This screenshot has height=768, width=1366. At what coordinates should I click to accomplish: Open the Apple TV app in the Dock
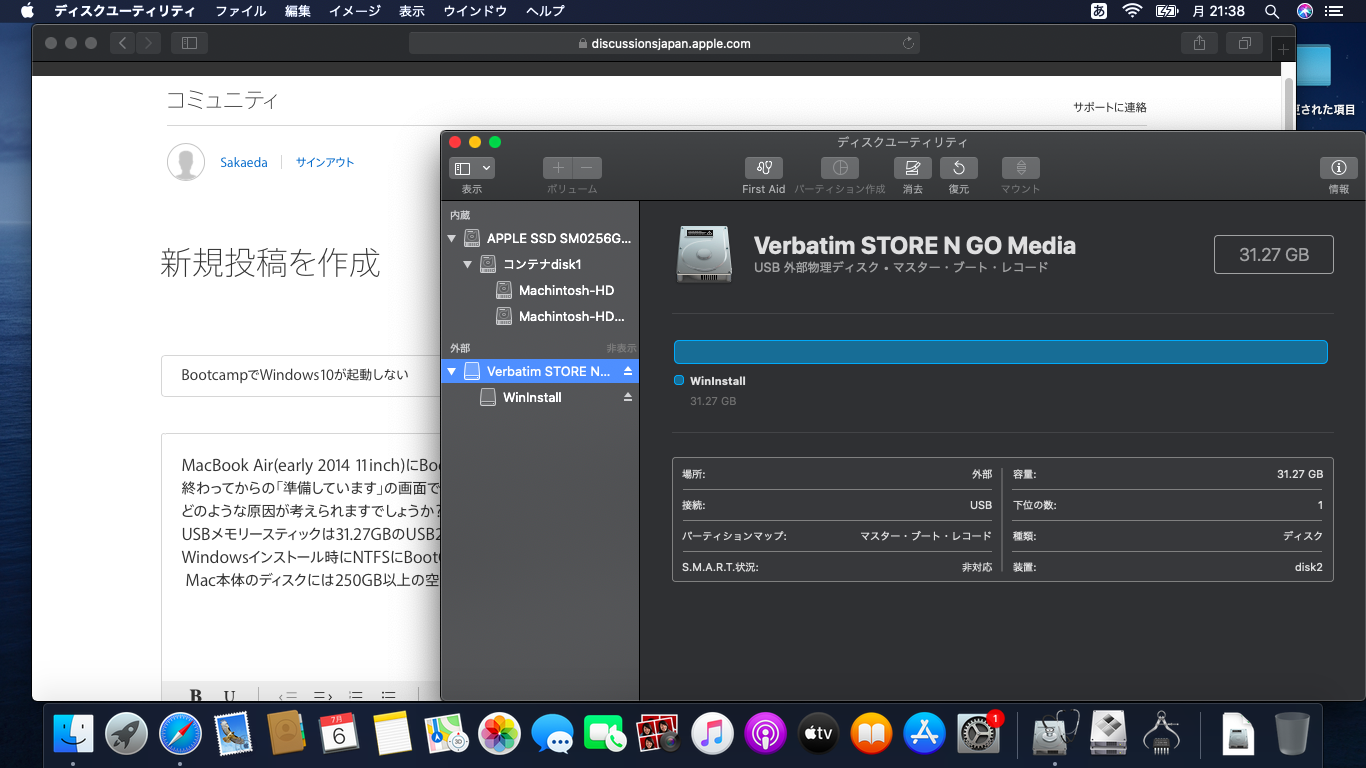coord(818,734)
